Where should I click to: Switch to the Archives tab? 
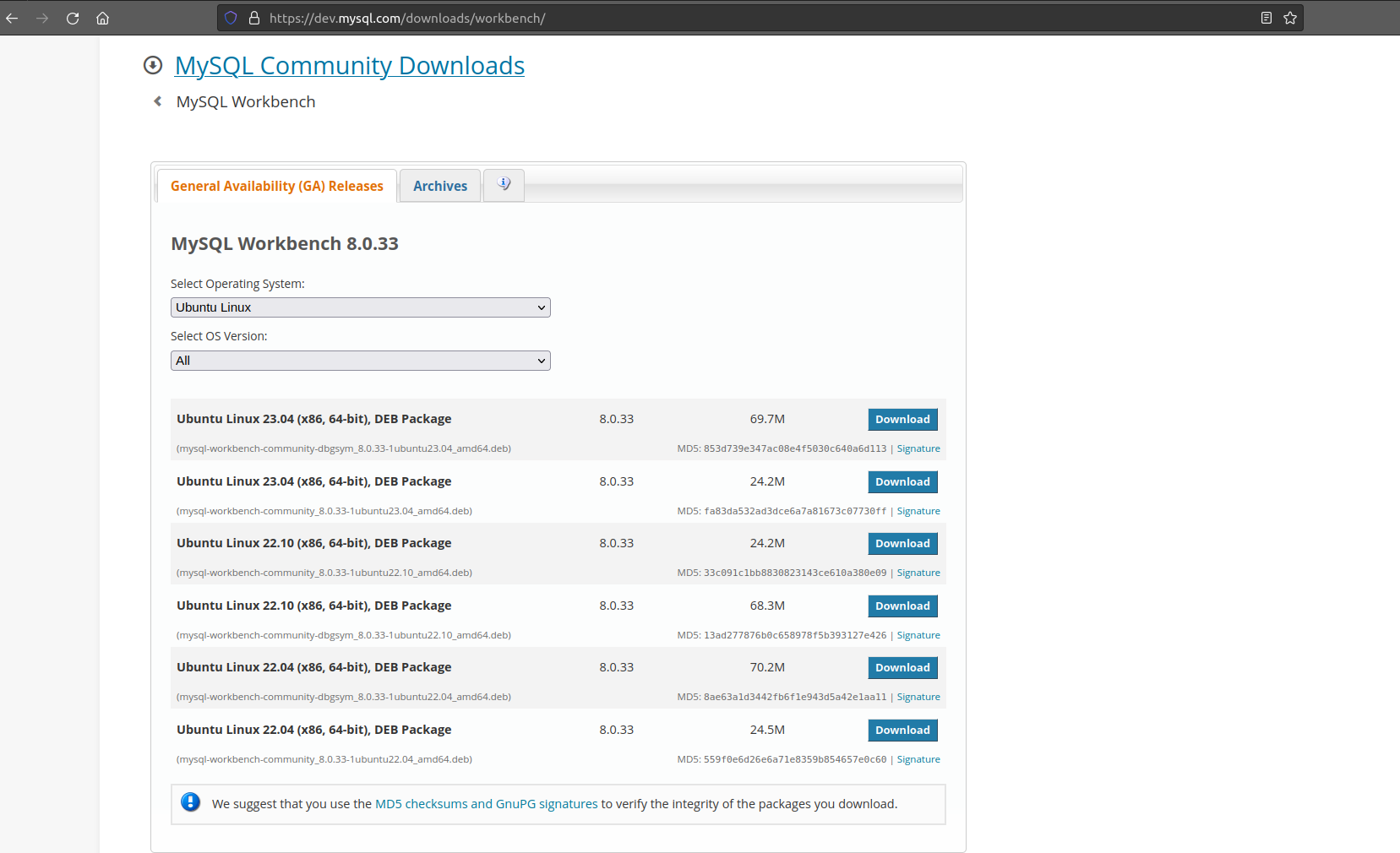coord(440,186)
